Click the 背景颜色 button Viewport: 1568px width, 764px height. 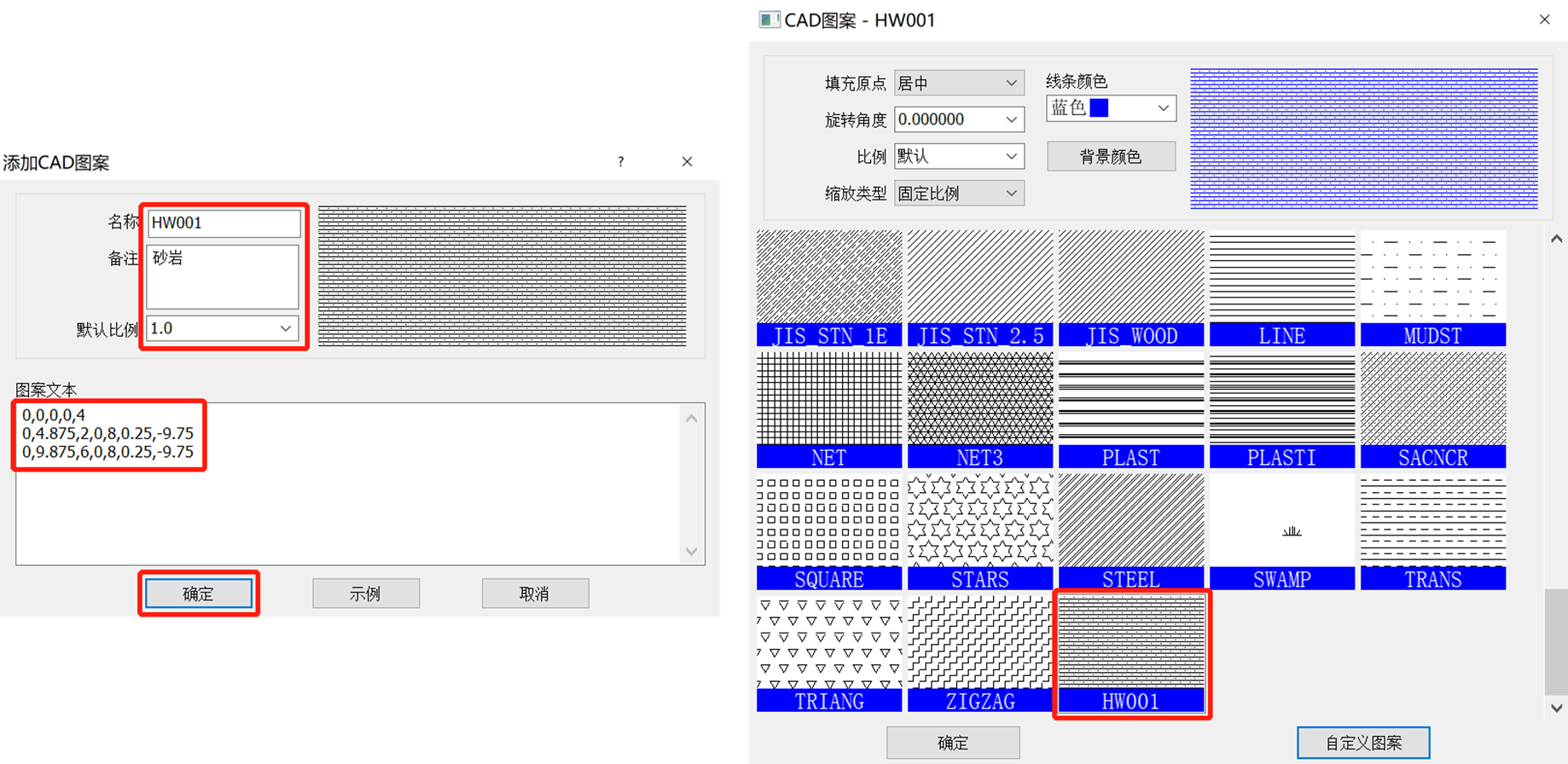[x=1110, y=157]
